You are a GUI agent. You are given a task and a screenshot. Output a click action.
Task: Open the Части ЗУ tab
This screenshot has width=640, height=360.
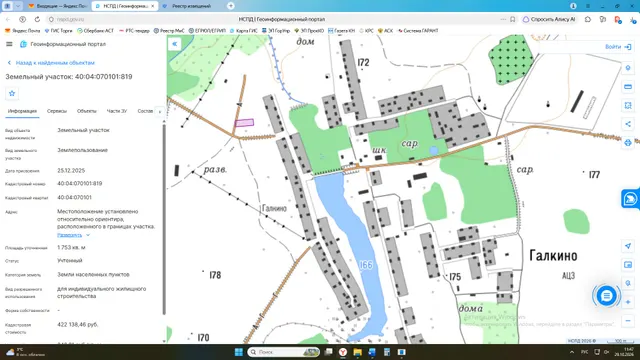click(117, 111)
